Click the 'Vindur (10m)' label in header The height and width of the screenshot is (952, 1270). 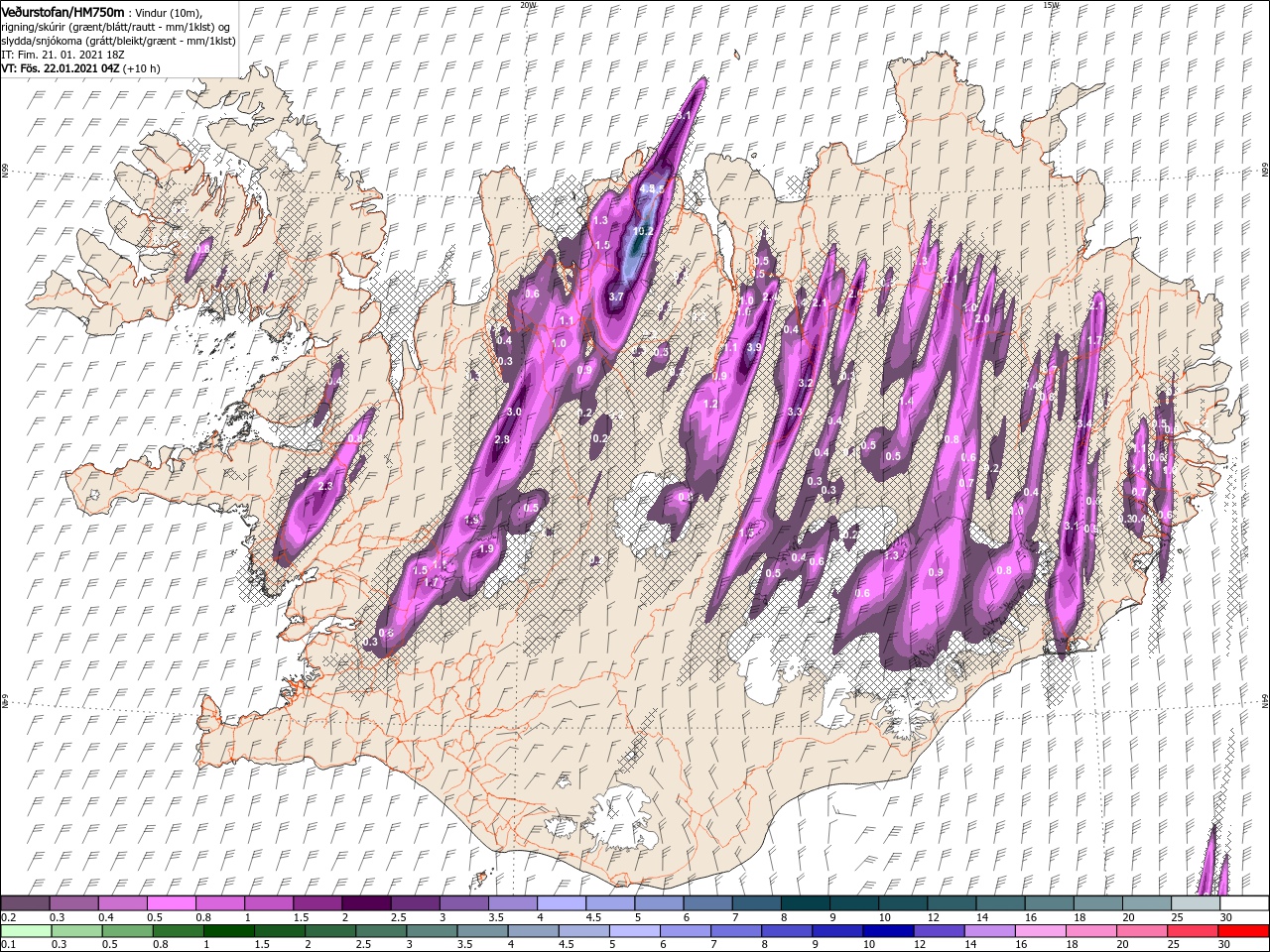[x=169, y=11]
